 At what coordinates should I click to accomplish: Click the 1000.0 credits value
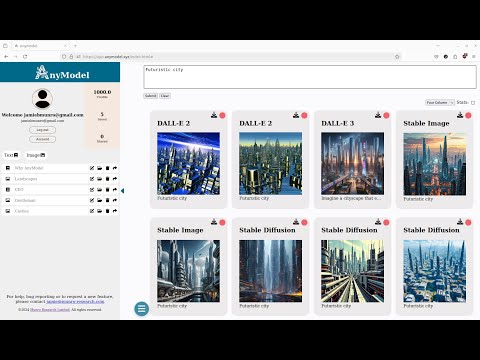102,92
